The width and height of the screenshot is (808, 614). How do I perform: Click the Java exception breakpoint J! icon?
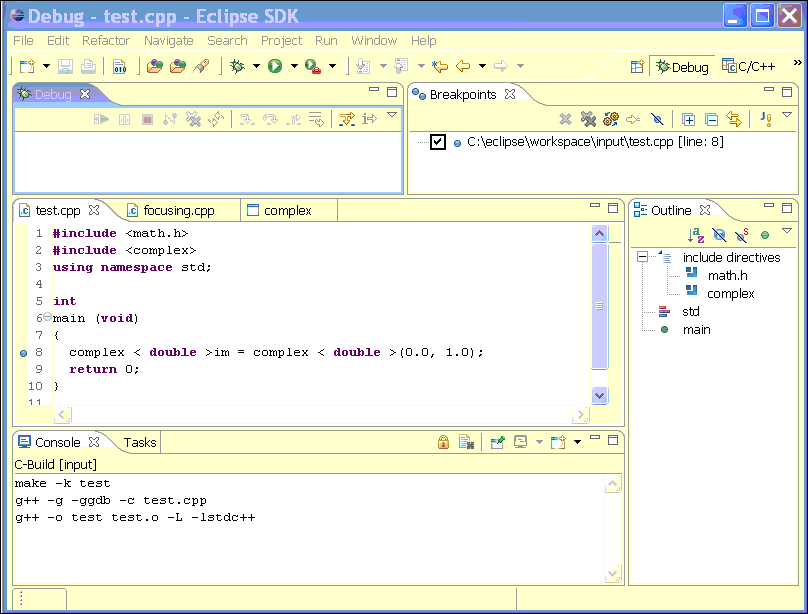[x=766, y=120]
